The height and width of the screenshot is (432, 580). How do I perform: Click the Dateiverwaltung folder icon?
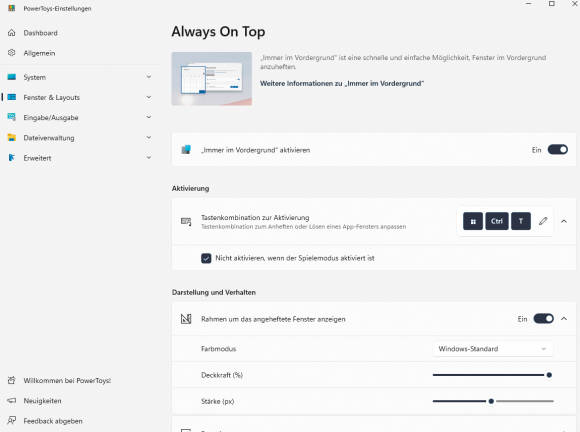(12, 138)
